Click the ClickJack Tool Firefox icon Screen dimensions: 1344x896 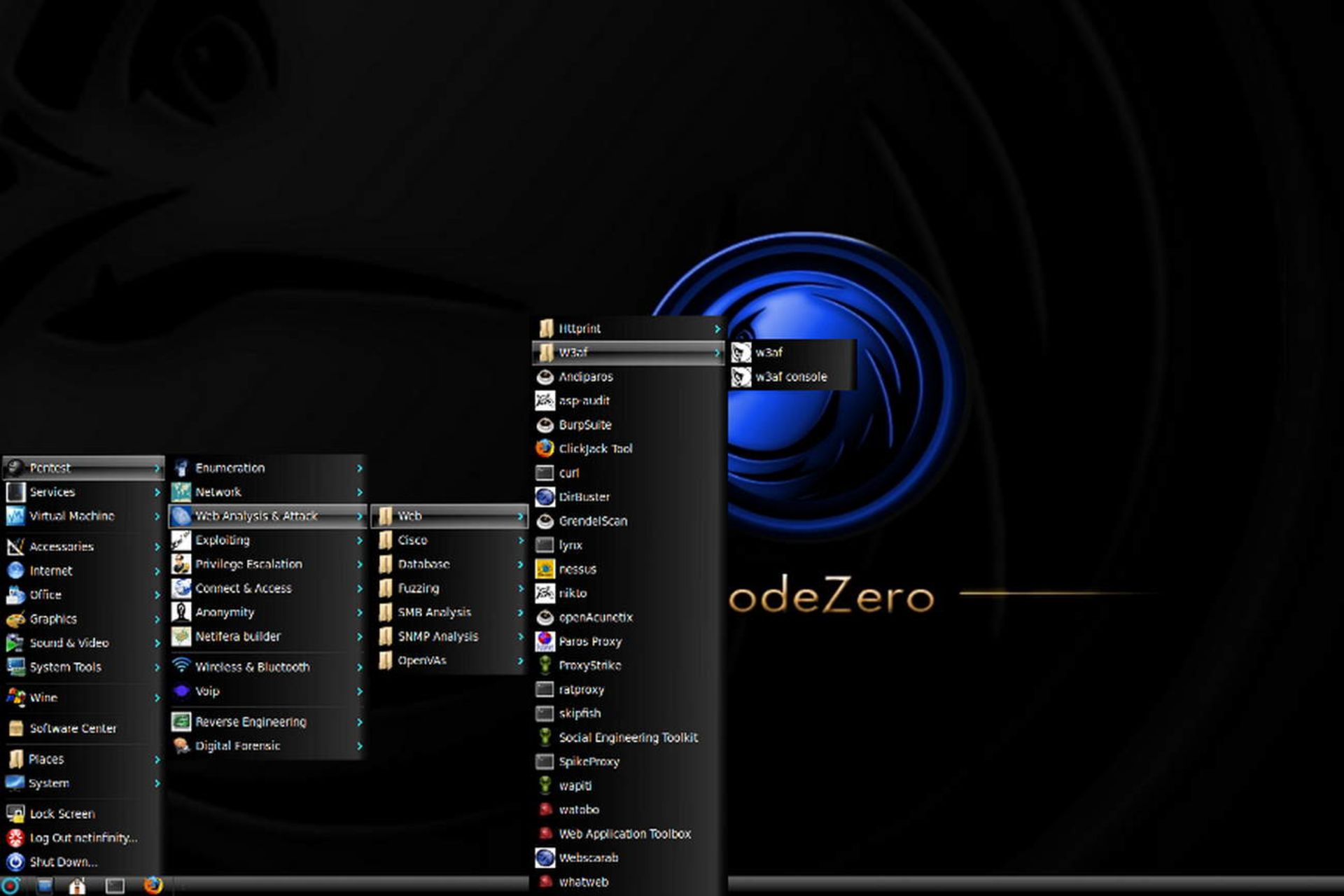(545, 449)
